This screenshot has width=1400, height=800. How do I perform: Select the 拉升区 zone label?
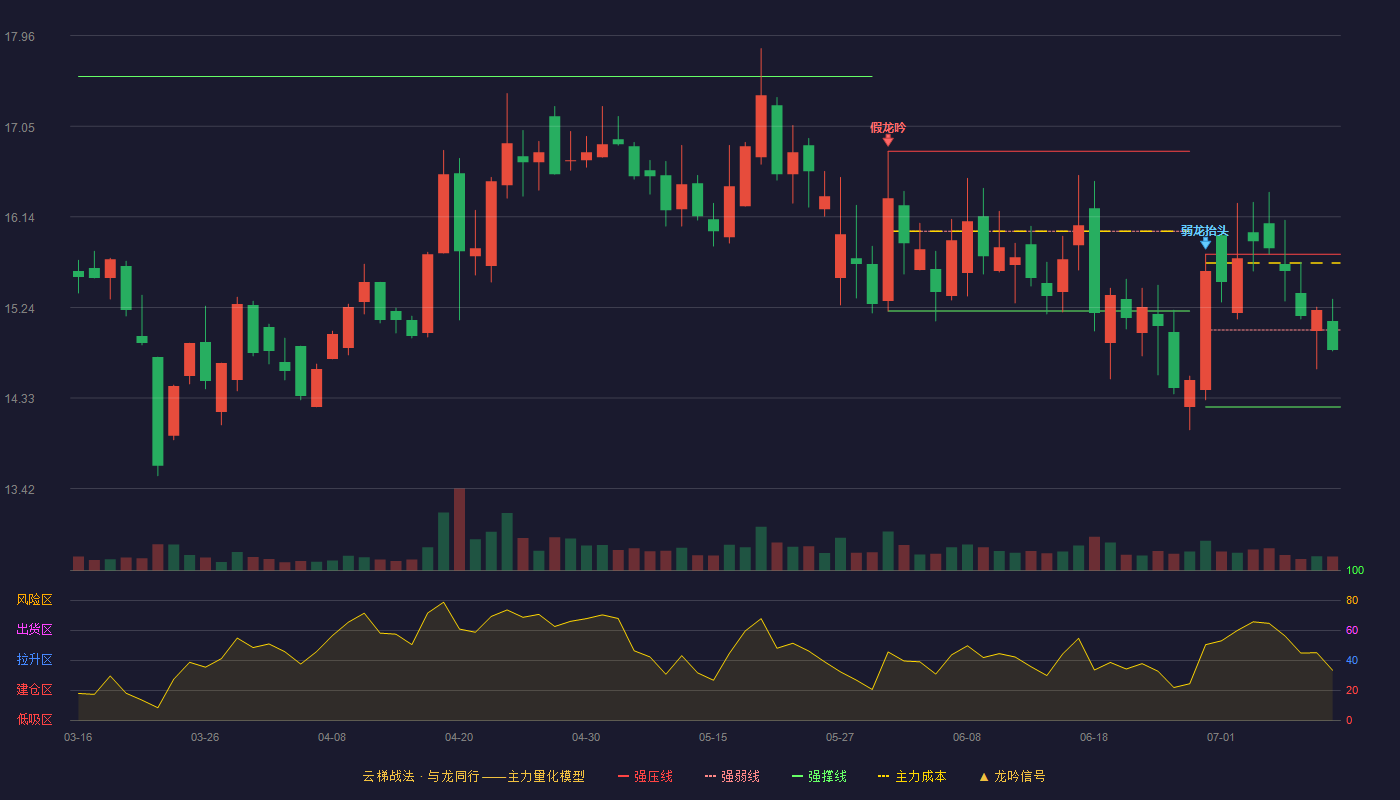pyautogui.click(x=34, y=660)
